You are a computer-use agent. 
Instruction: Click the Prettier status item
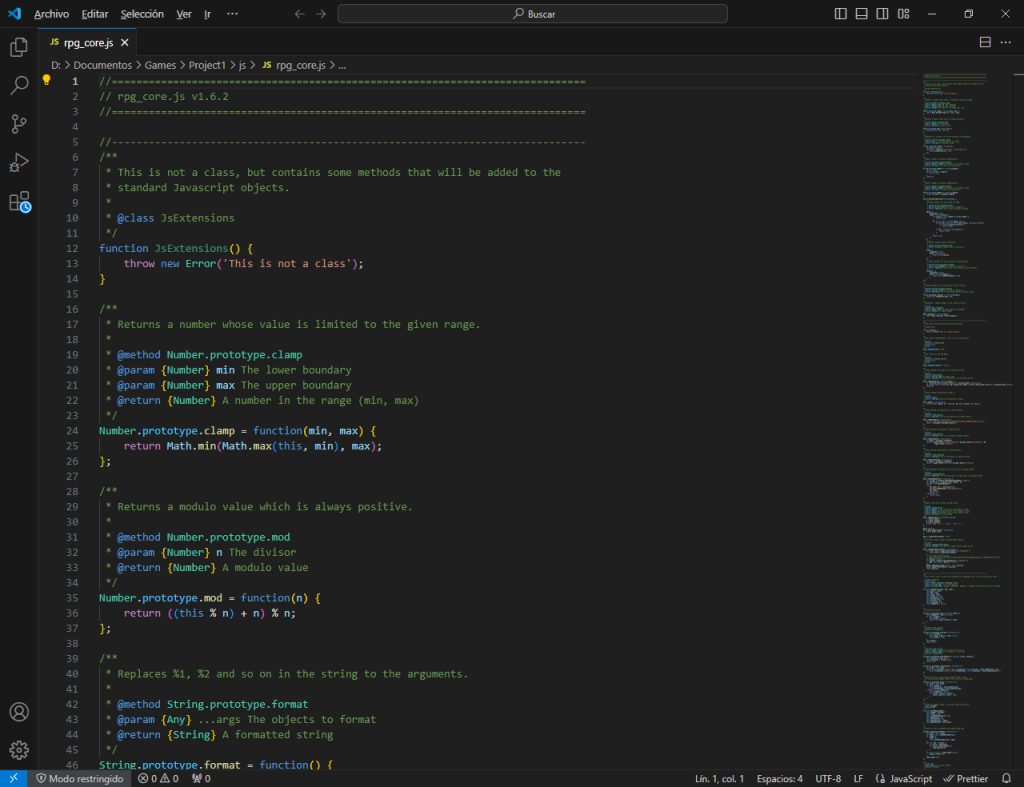[966, 779]
